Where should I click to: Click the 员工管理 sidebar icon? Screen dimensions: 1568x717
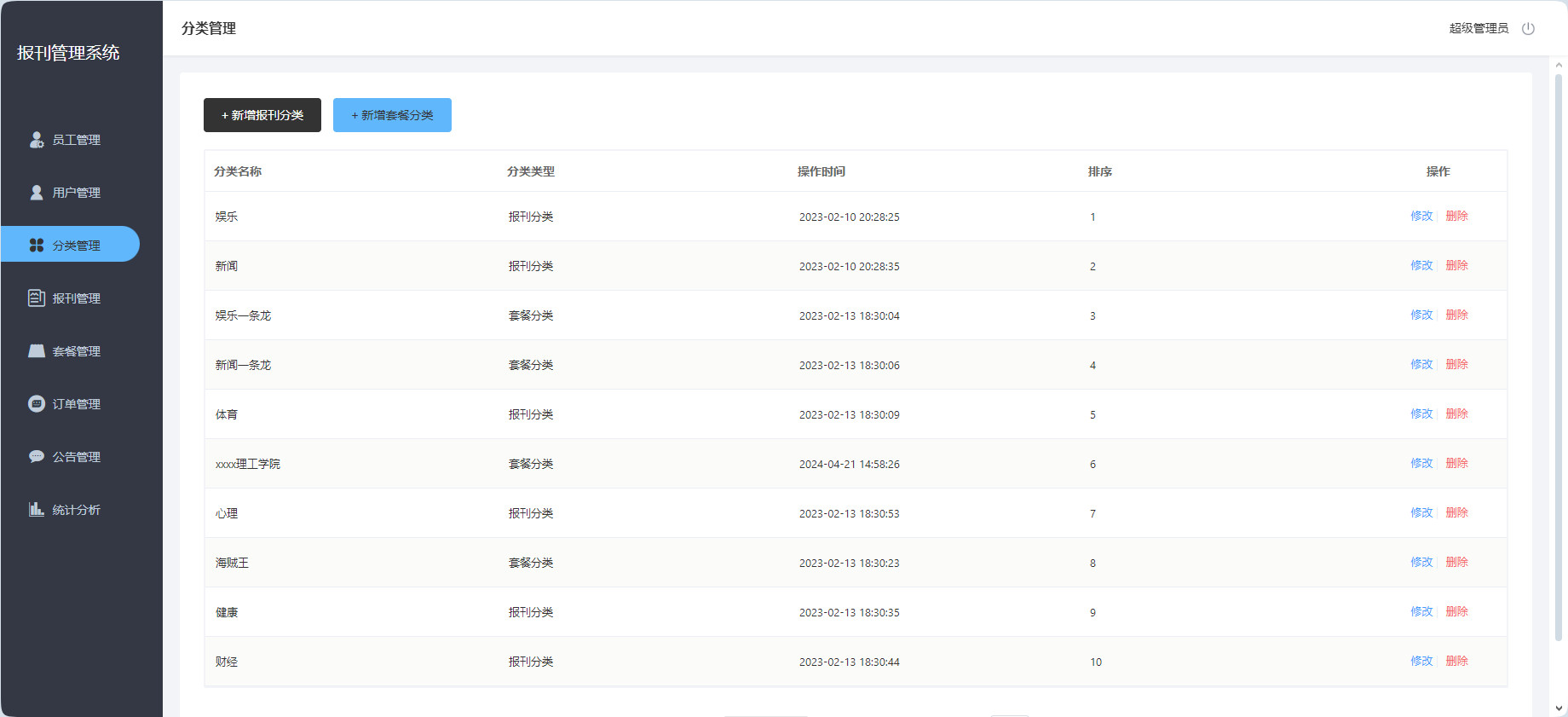[x=37, y=140]
